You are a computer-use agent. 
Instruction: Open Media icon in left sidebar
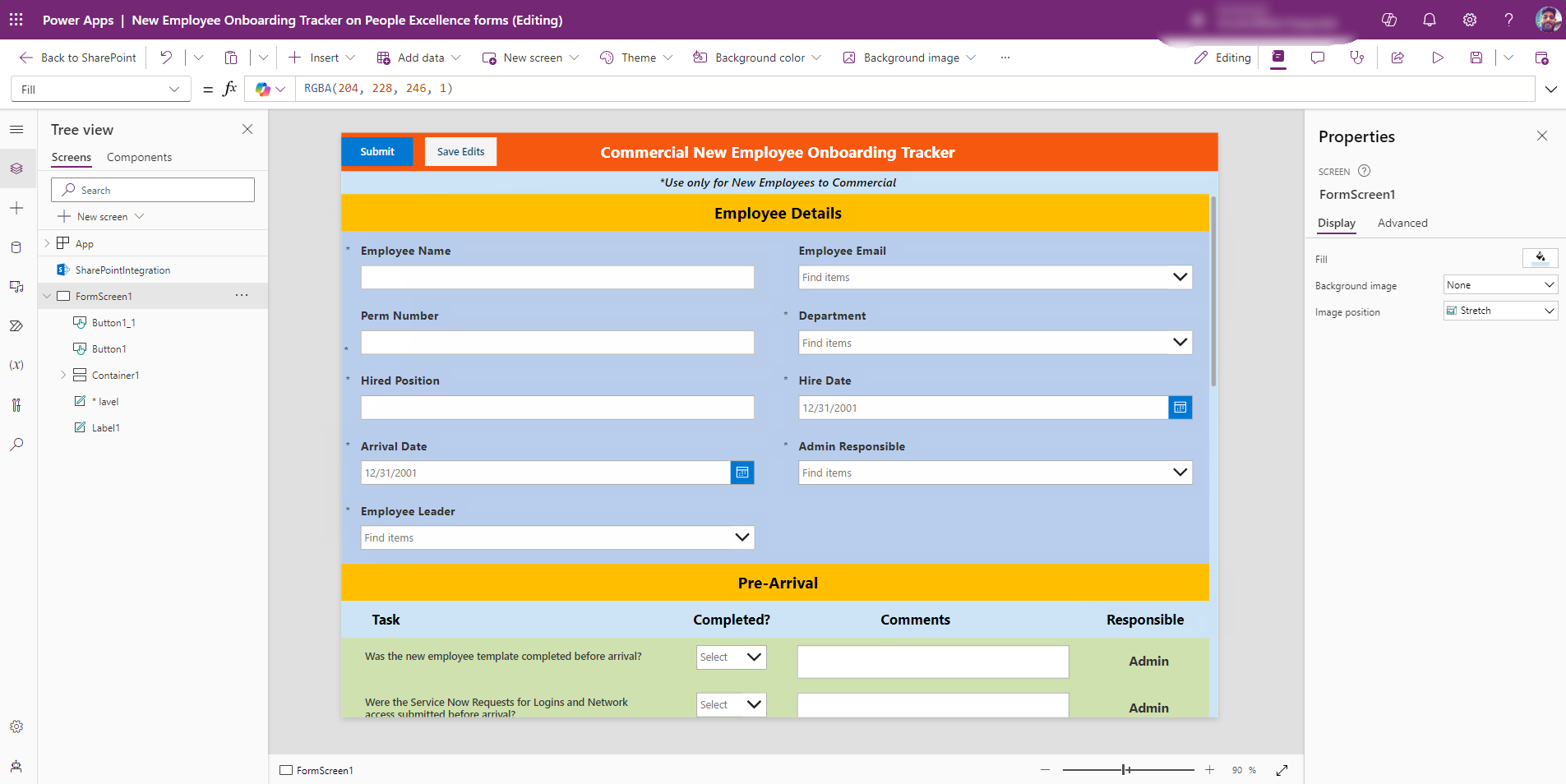pos(16,287)
